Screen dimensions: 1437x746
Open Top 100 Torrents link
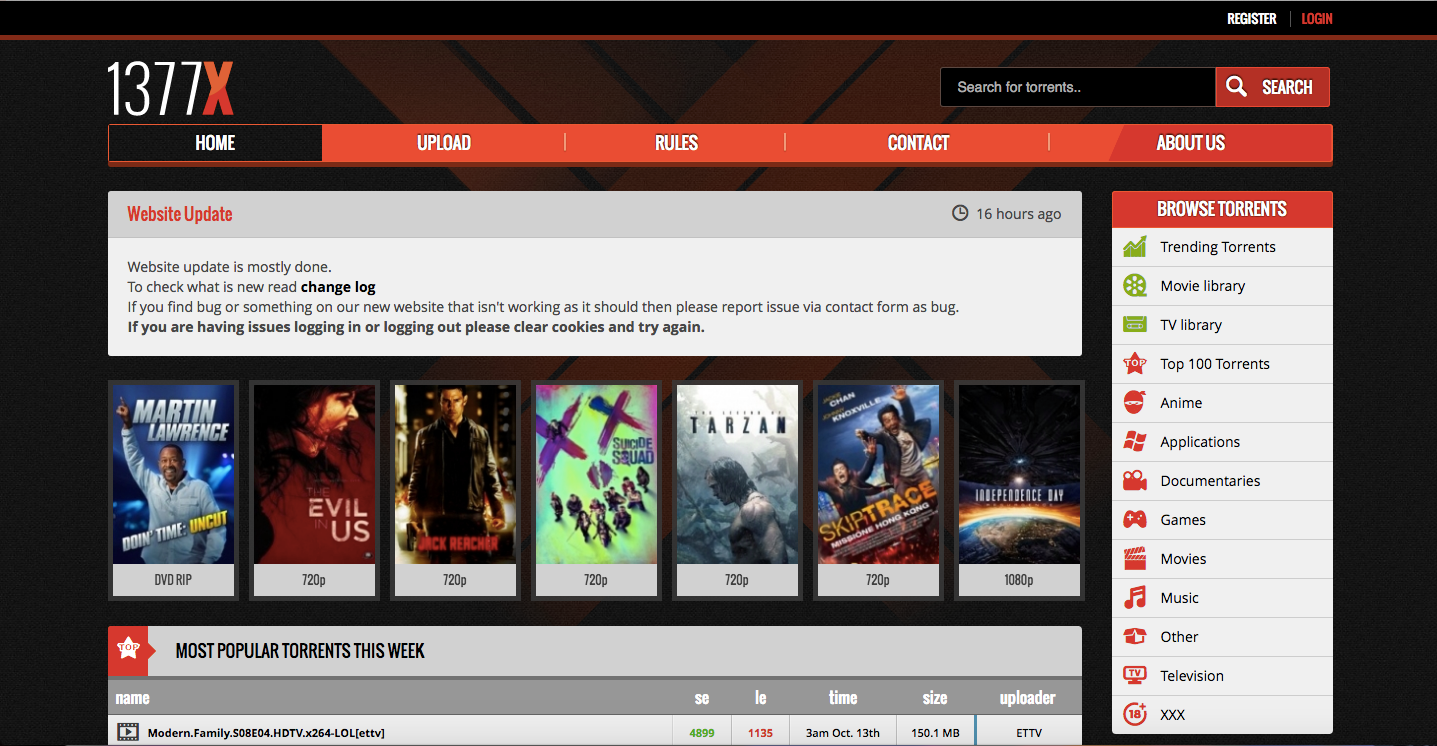[x=1215, y=364]
